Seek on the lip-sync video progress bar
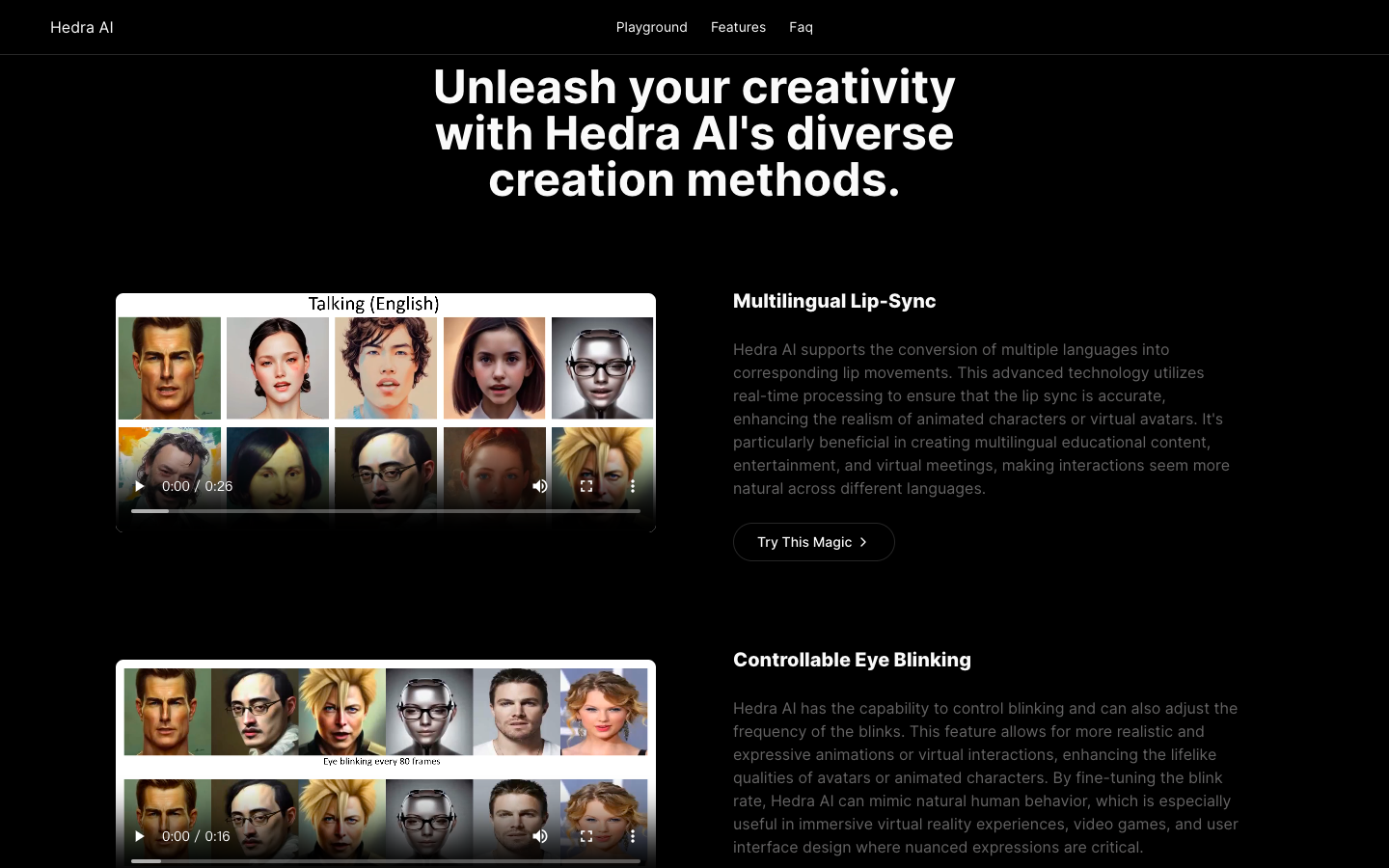Screen dimensions: 1389x868 (x=386, y=511)
